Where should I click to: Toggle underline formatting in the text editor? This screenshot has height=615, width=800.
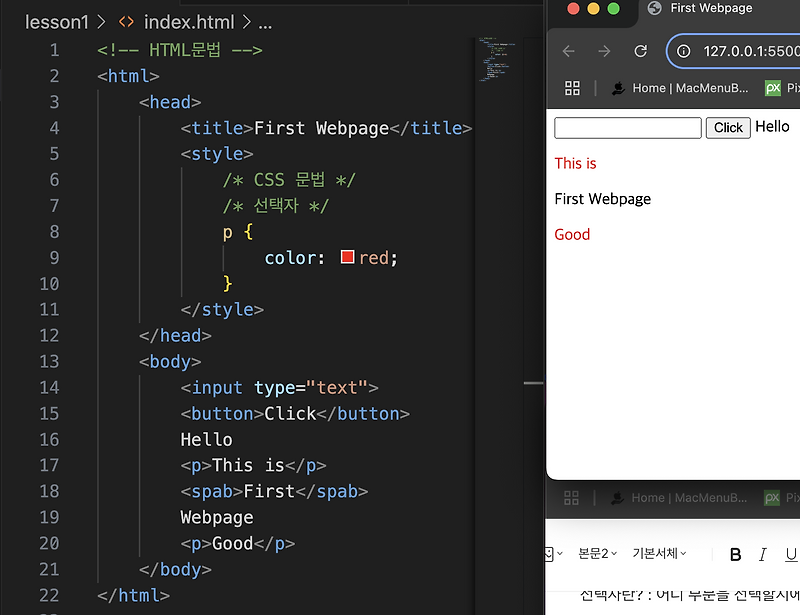tap(790, 554)
